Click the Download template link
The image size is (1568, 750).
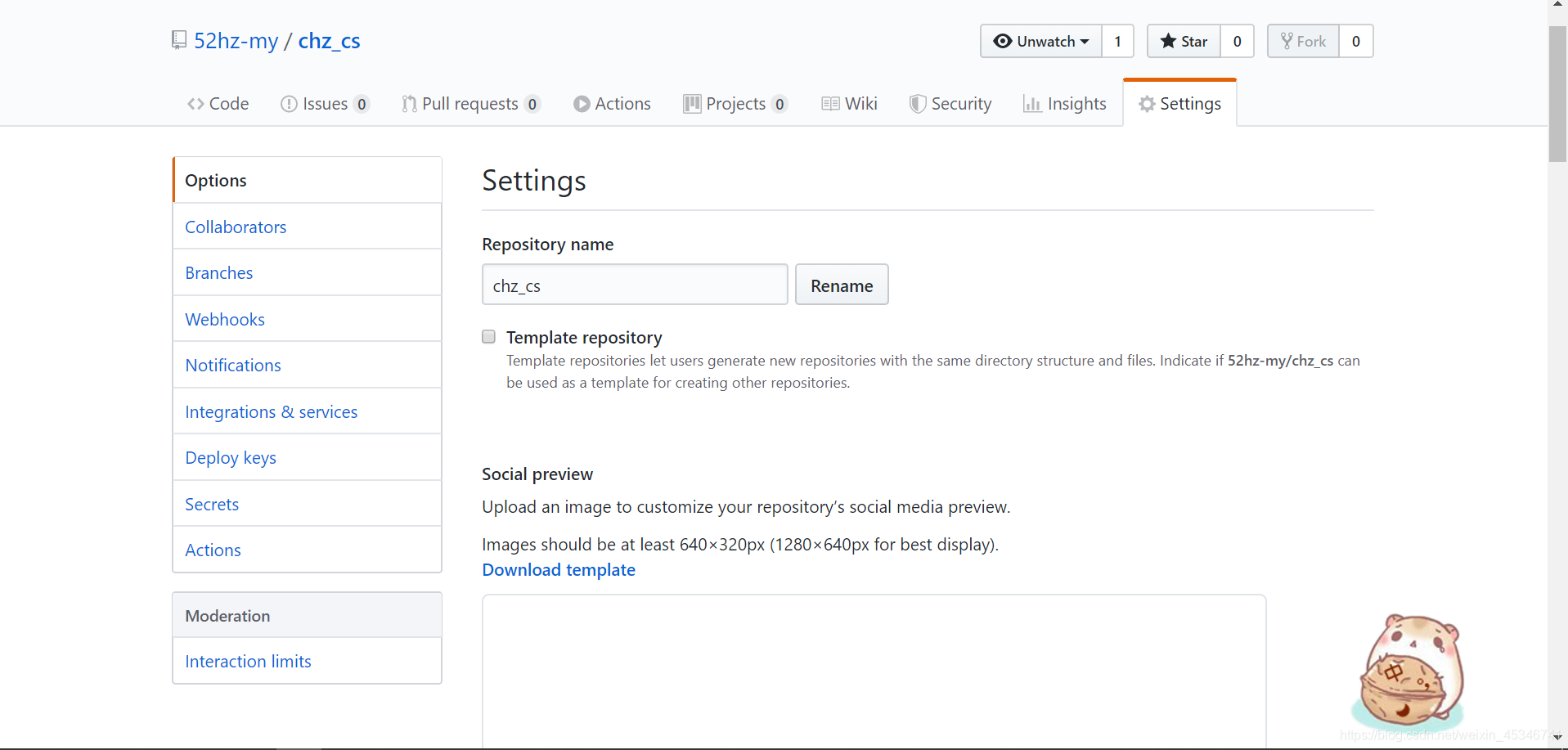(559, 570)
